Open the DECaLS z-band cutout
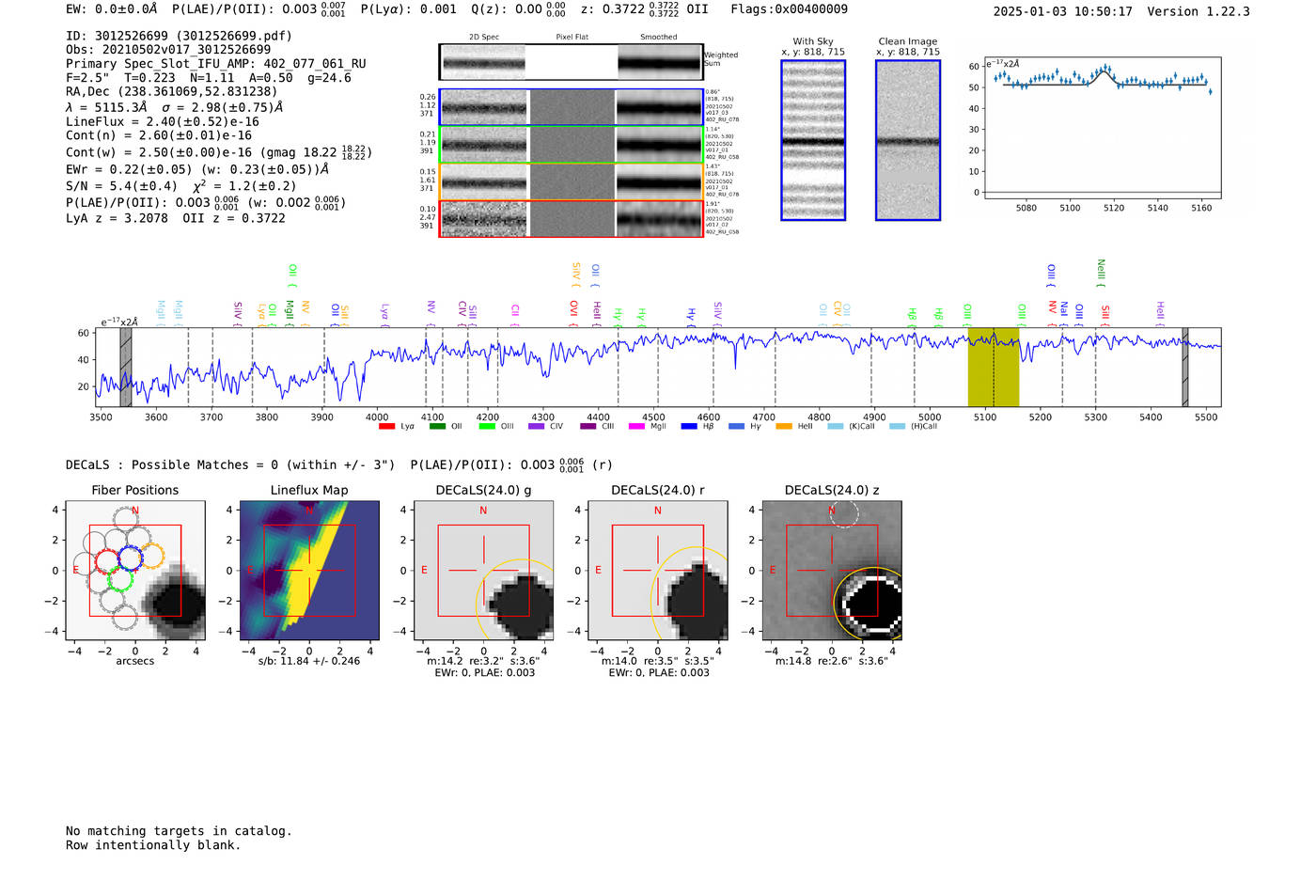 [x=832, y=571]
